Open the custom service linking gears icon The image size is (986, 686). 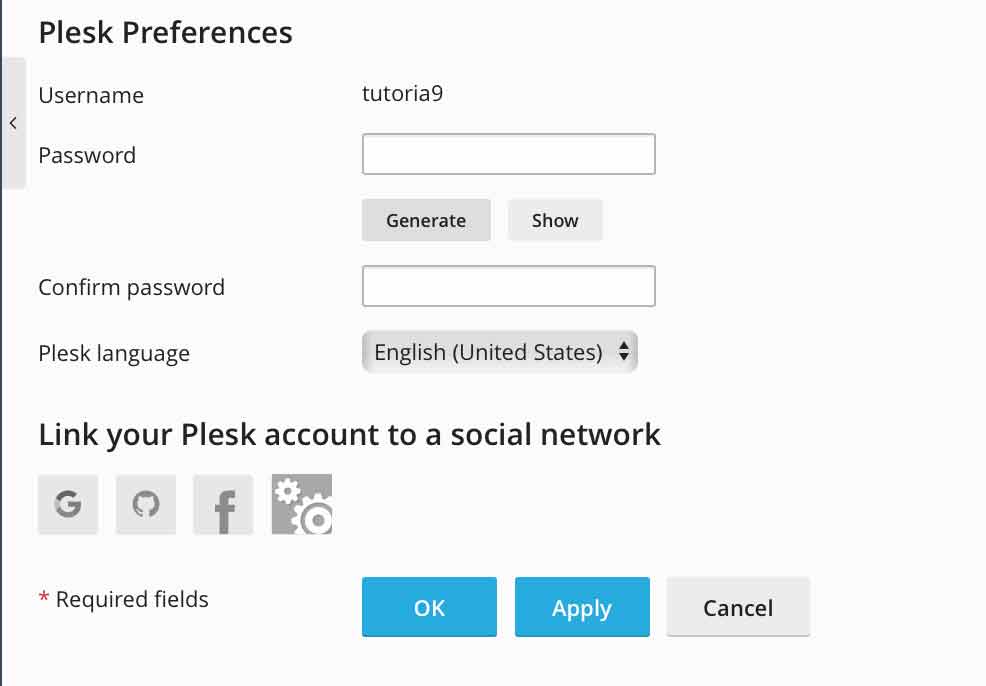tap(301, 504)
